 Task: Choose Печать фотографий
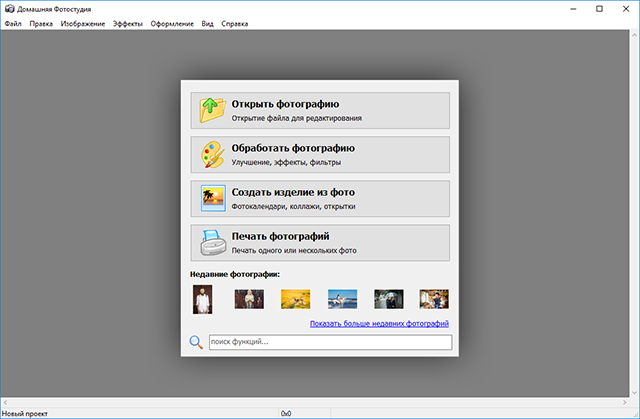pyautogui.click(x=320, y=242)
